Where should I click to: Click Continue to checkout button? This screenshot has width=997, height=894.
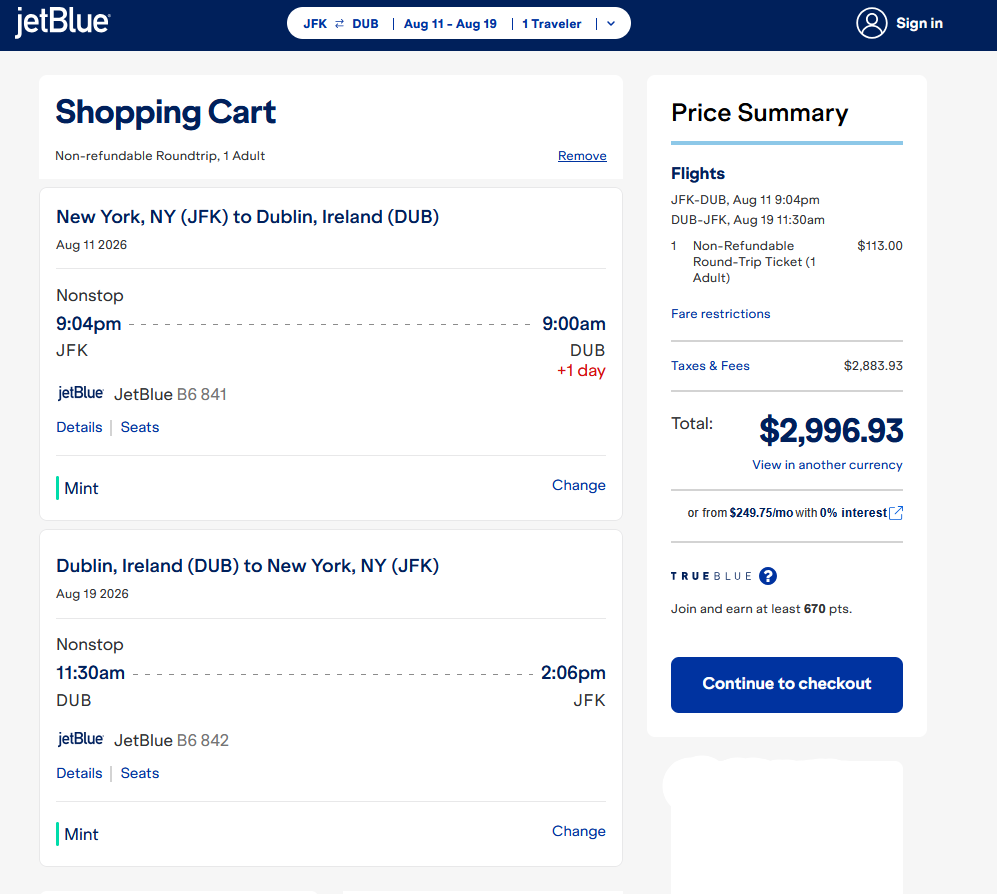click(787, 685)
